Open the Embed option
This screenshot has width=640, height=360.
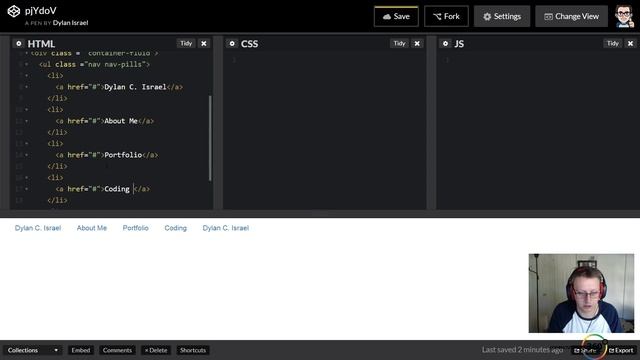coord(80,350)
